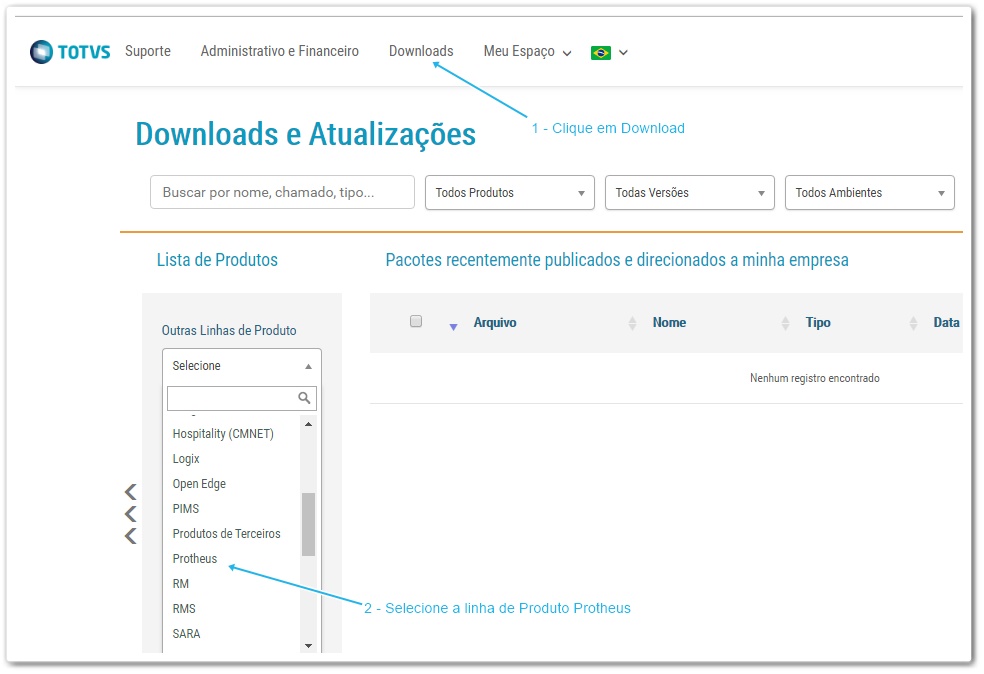Open the Todos Produtos dropdown
Screen dimensions: 984x674
pyautogui.click(x=510, y=193)
